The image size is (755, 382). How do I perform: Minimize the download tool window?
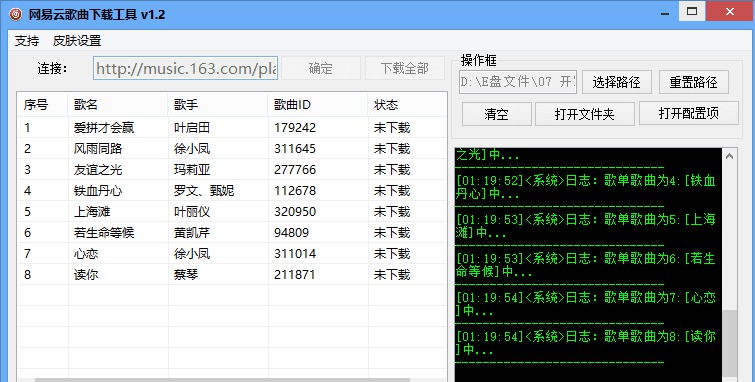pyautogui.click(x=665, y=12)
